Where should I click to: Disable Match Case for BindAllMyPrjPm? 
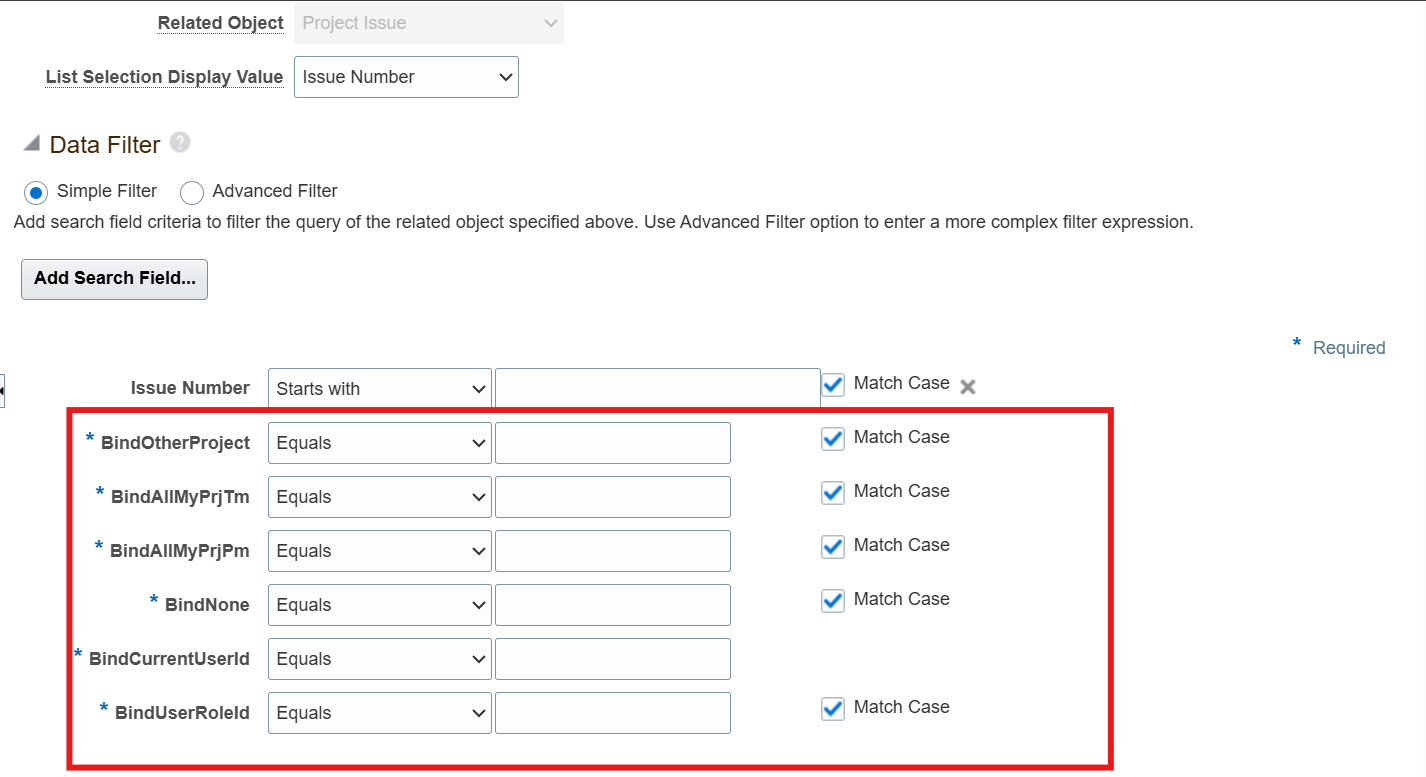click(833, 546)
